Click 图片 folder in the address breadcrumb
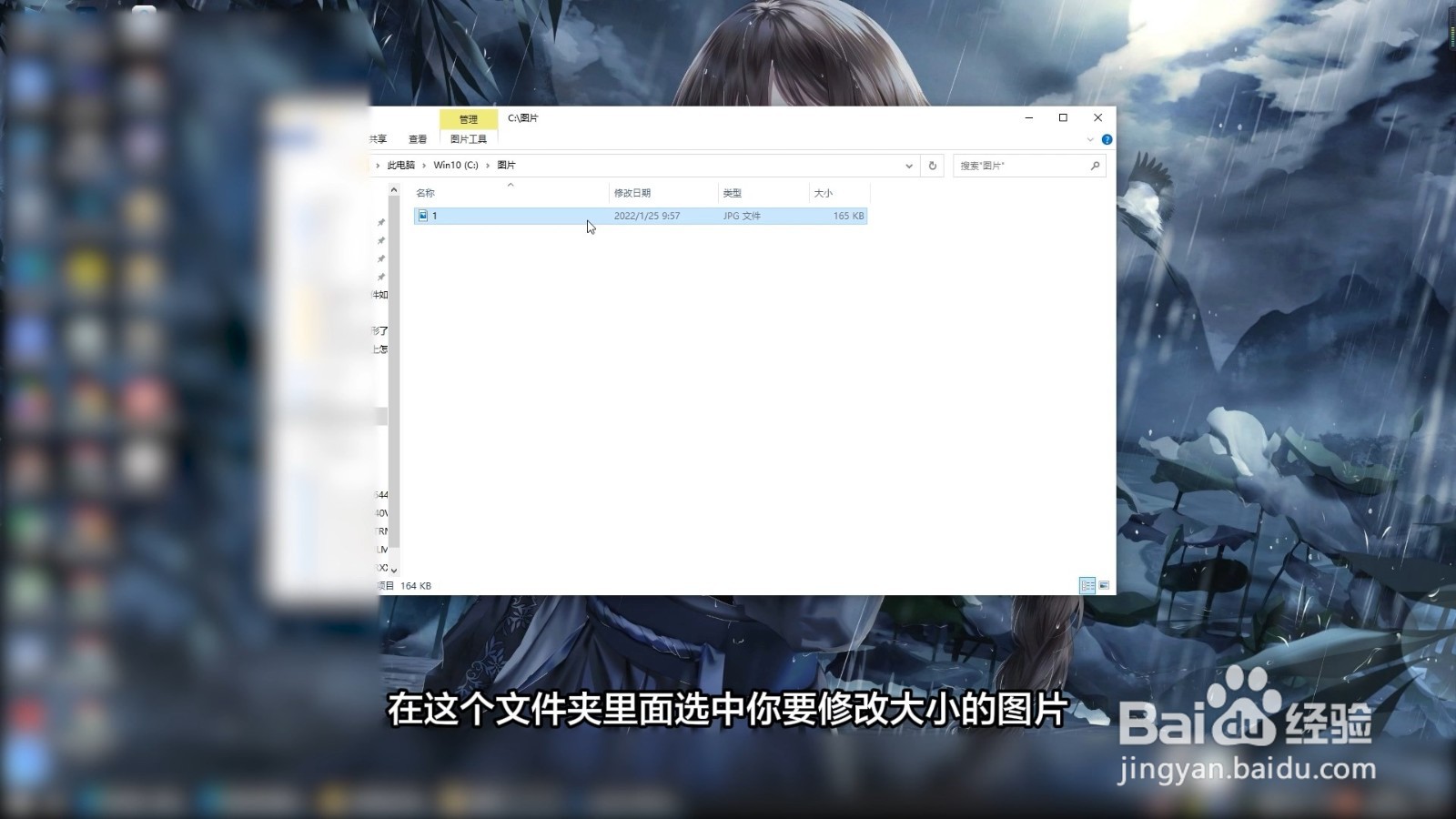This screenshot has height=819, width=1456. pos(507,166)
